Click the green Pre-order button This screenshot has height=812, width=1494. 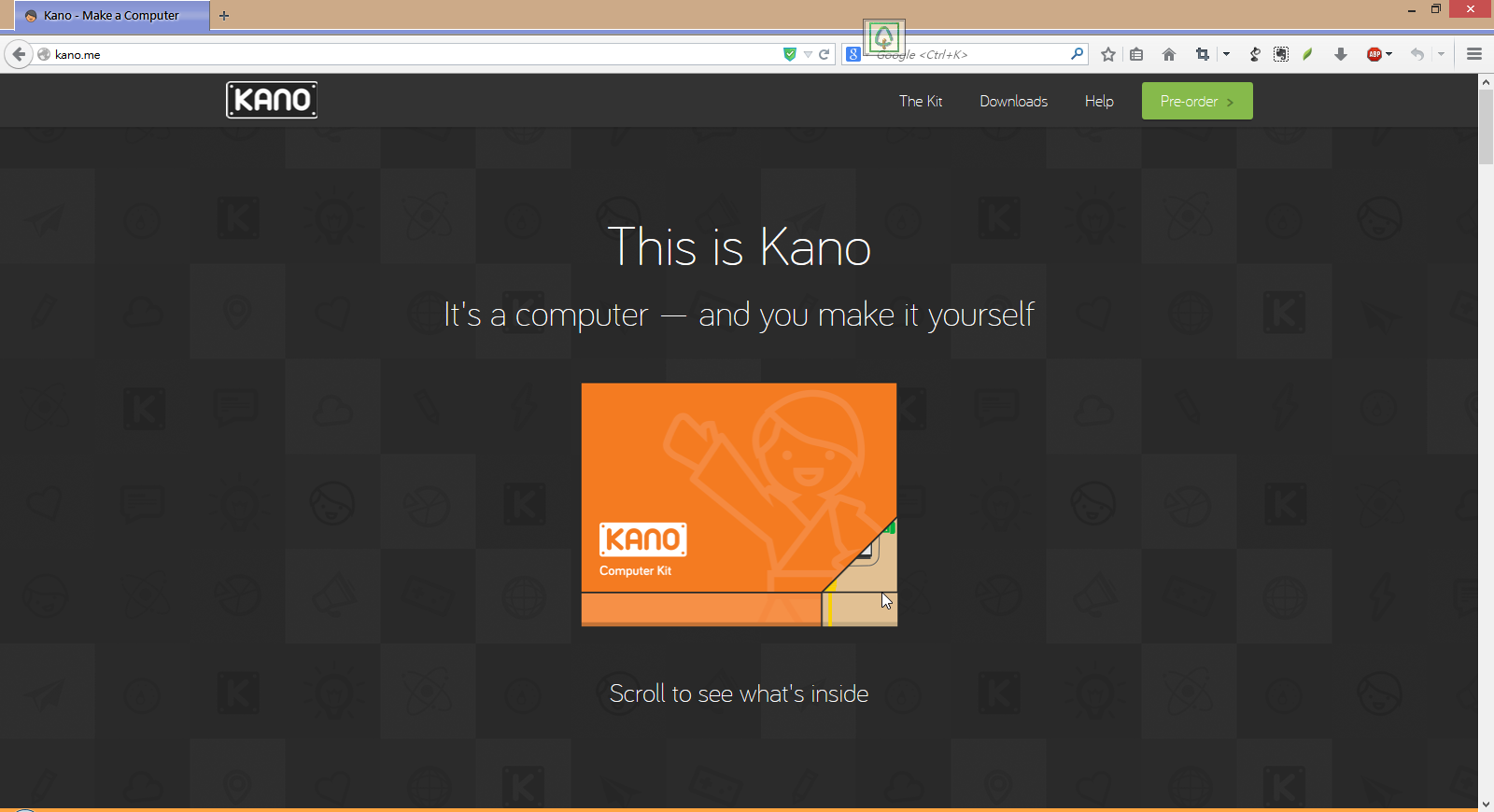[1197, 101]
